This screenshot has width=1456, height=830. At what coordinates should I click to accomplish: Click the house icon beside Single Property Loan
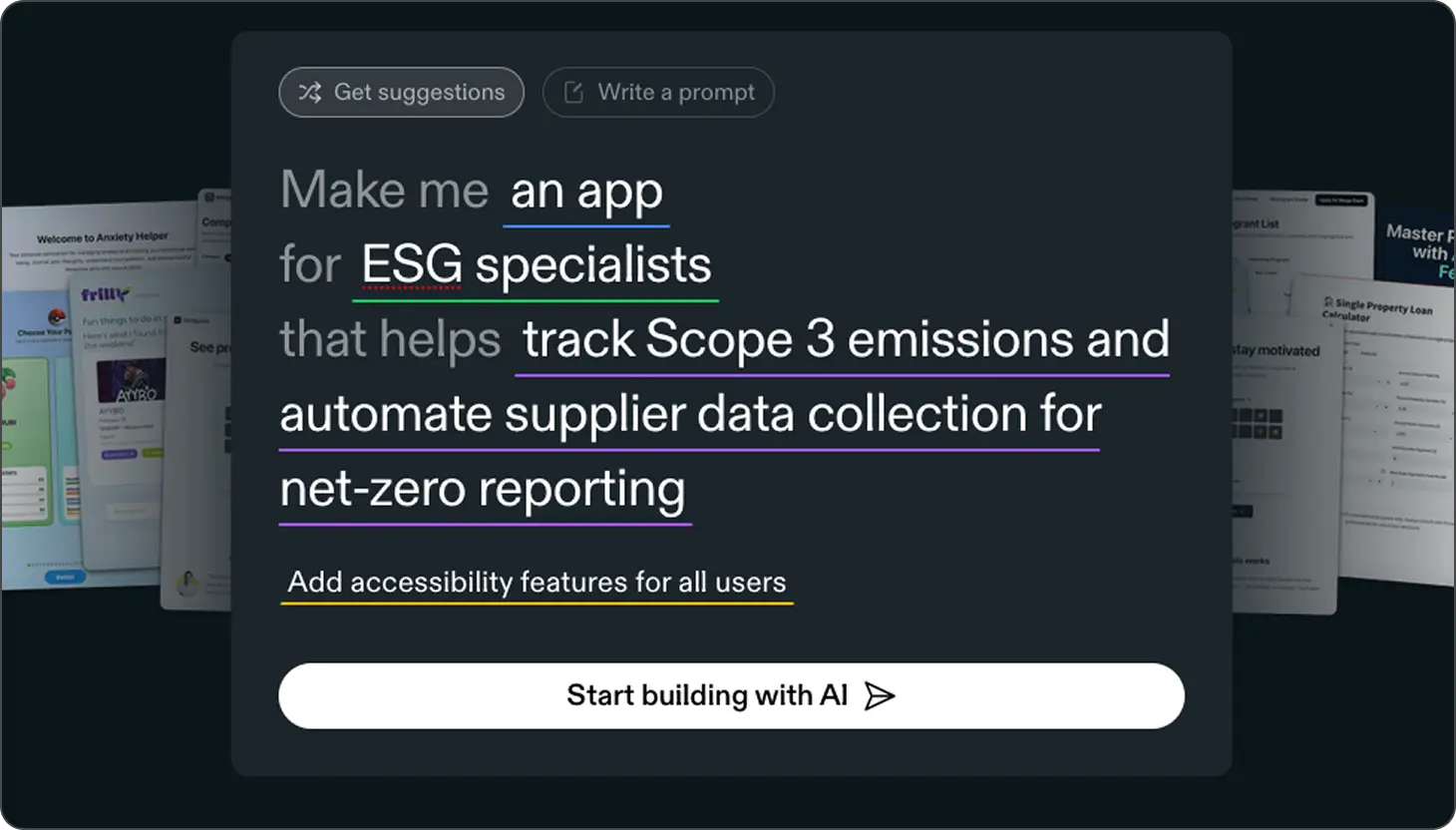1327,301
